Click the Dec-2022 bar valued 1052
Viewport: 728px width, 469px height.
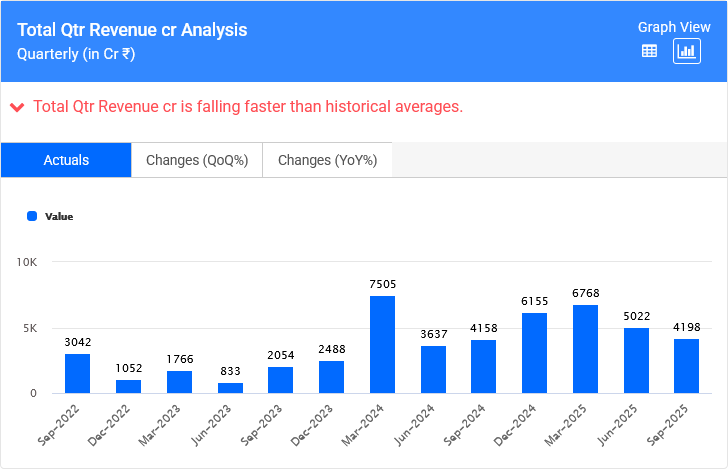point(128,387)
